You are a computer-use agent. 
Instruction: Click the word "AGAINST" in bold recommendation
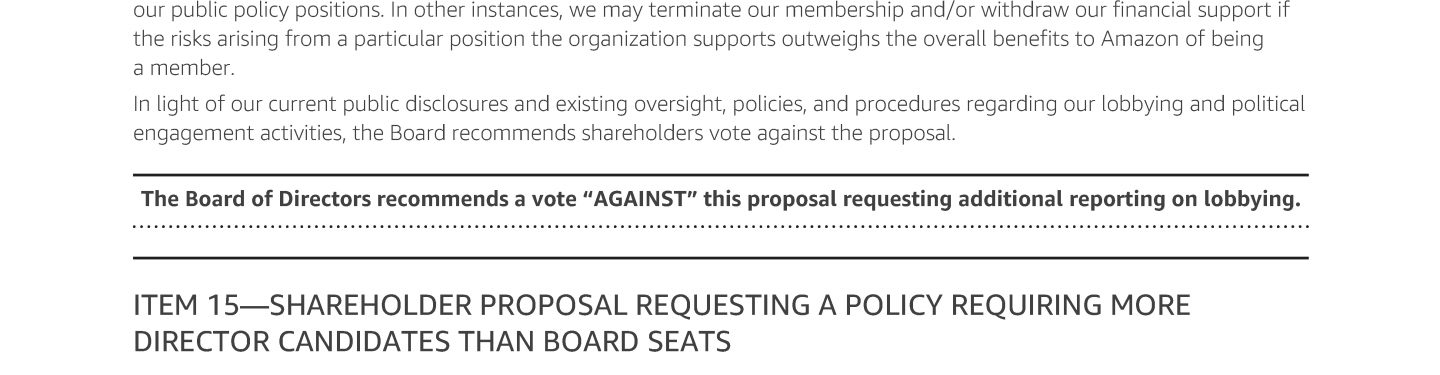pos(642,199)
